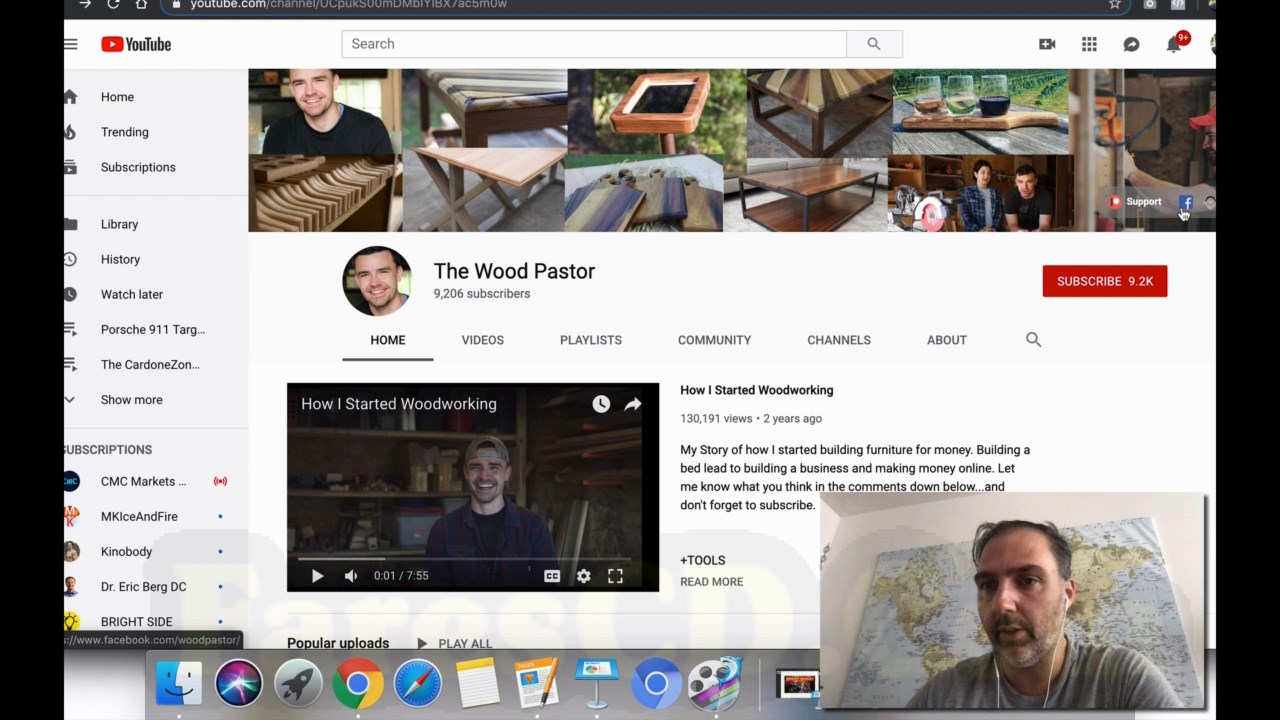This screenshot has height=720, width=1280.
Task: Open the ABOUT tab
Action: pos(947,340)
